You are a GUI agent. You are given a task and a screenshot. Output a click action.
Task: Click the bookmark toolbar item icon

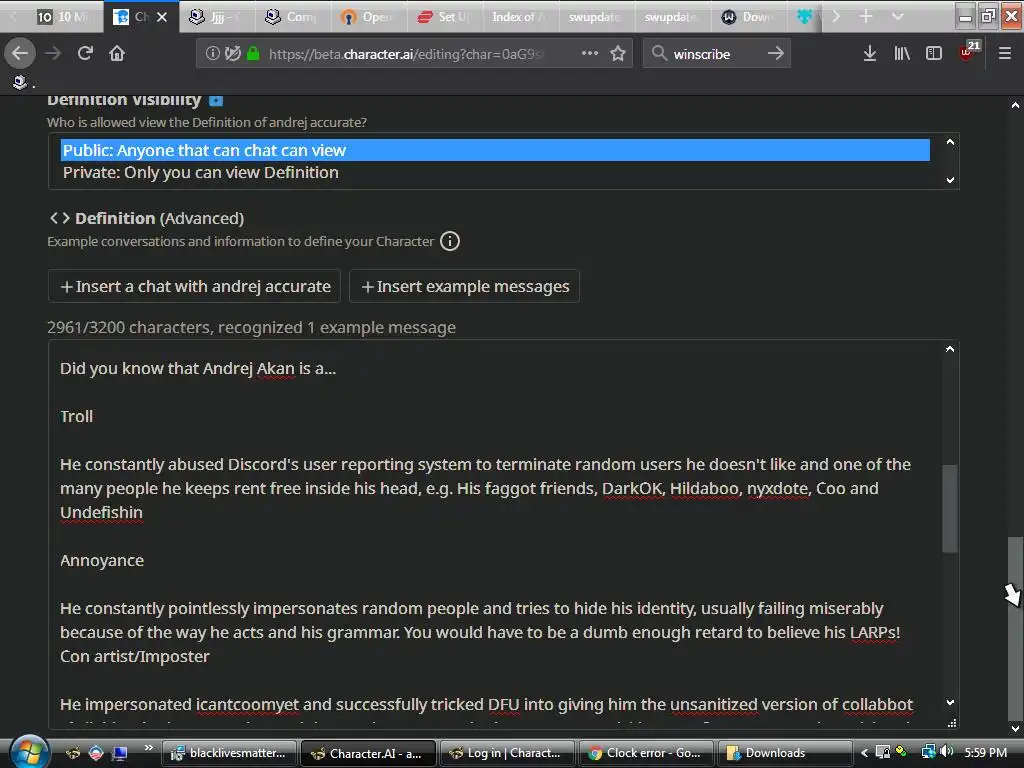20,82
